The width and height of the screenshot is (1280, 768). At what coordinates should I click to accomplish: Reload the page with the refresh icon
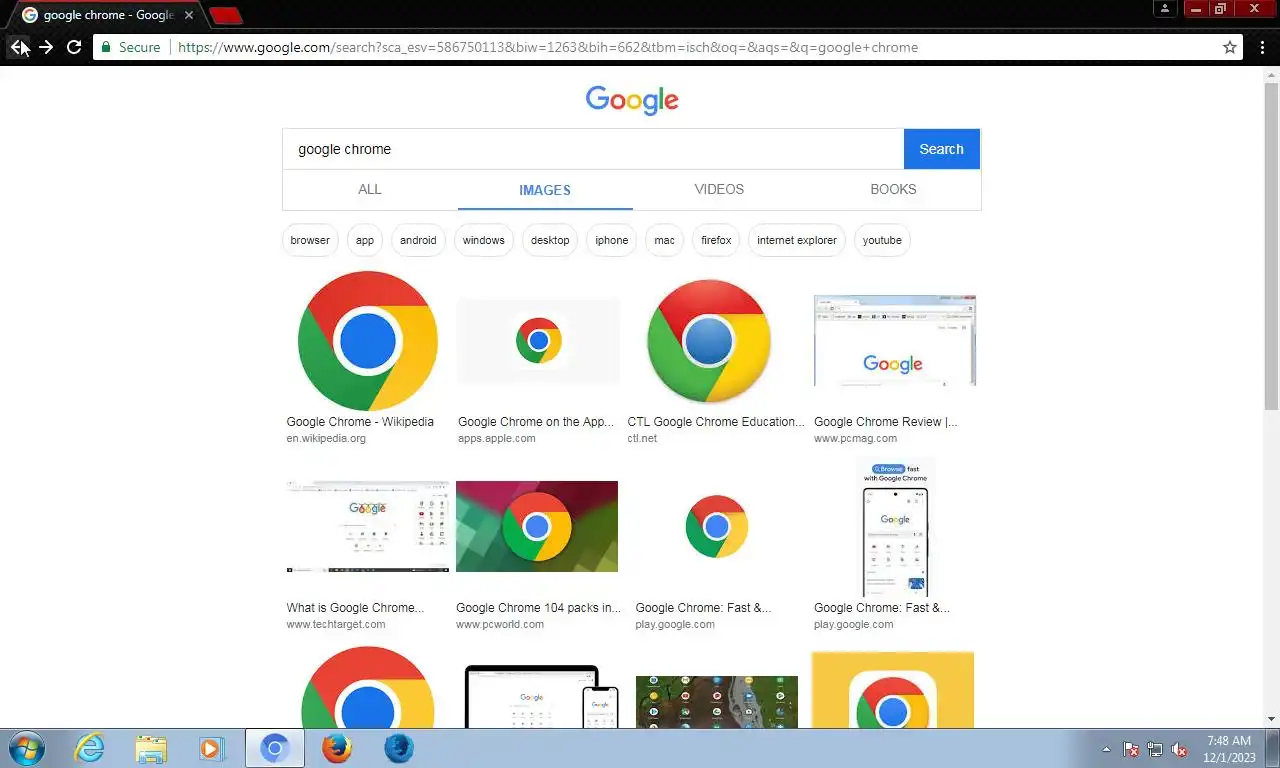click(74, 47)
